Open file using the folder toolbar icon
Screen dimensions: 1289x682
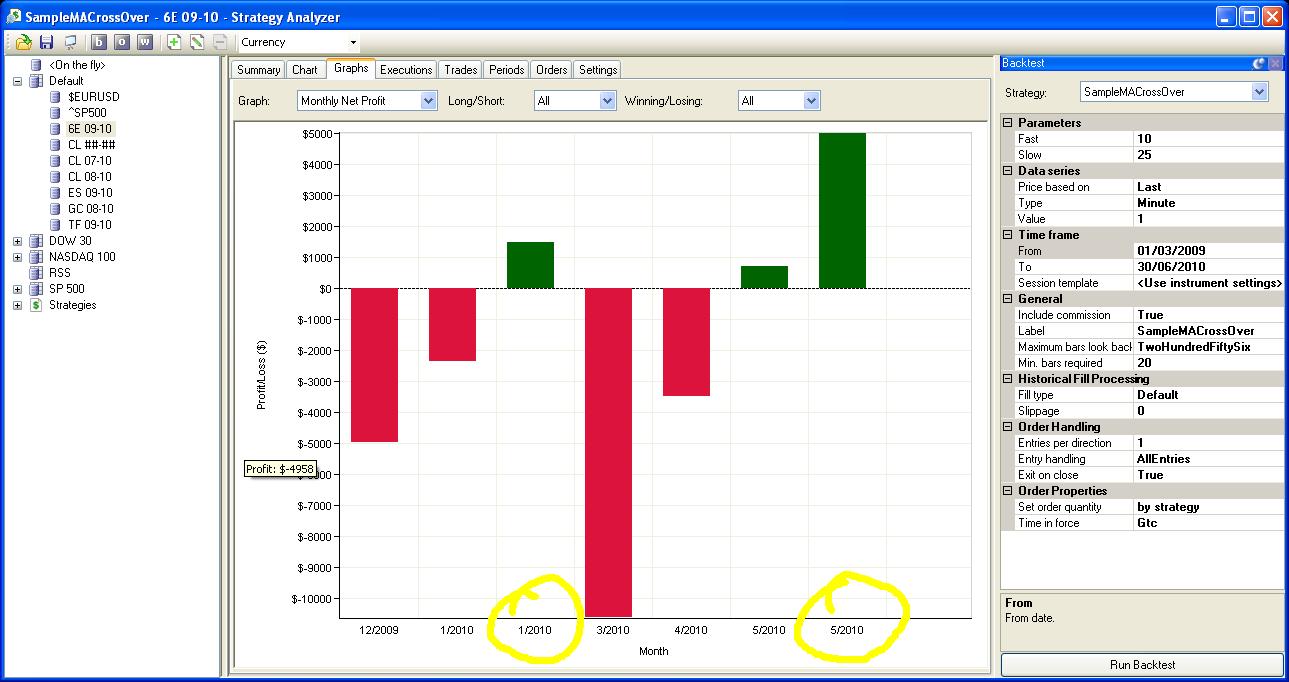click(x=23, y=42)
